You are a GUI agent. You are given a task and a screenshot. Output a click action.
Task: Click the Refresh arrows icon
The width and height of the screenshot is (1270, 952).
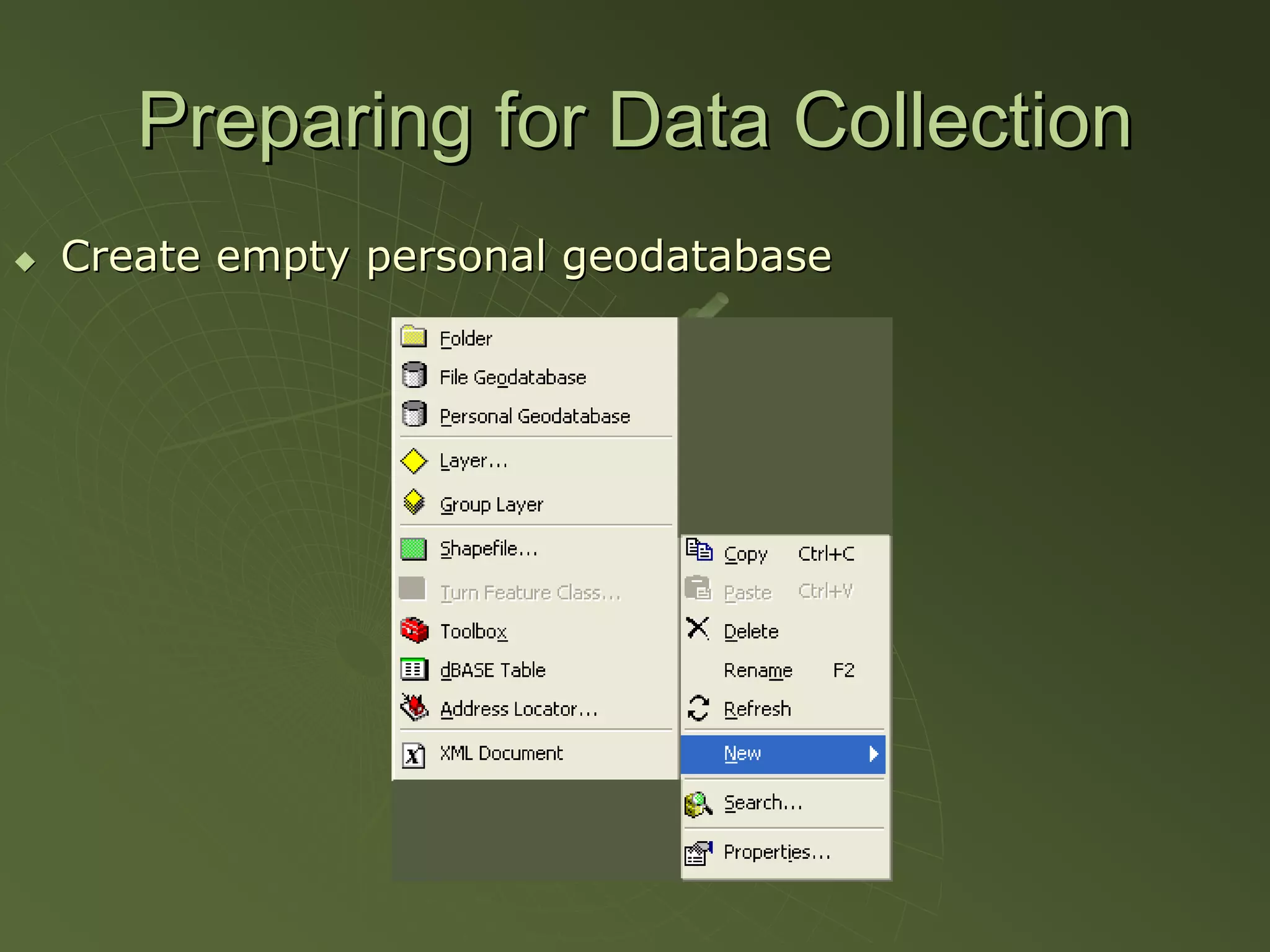coord(698,708)
